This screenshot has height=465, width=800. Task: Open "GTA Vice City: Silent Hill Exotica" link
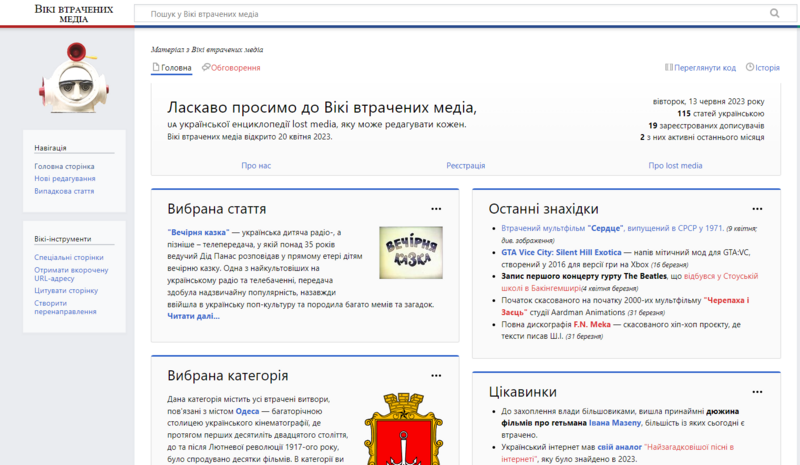tap(561, 252)
